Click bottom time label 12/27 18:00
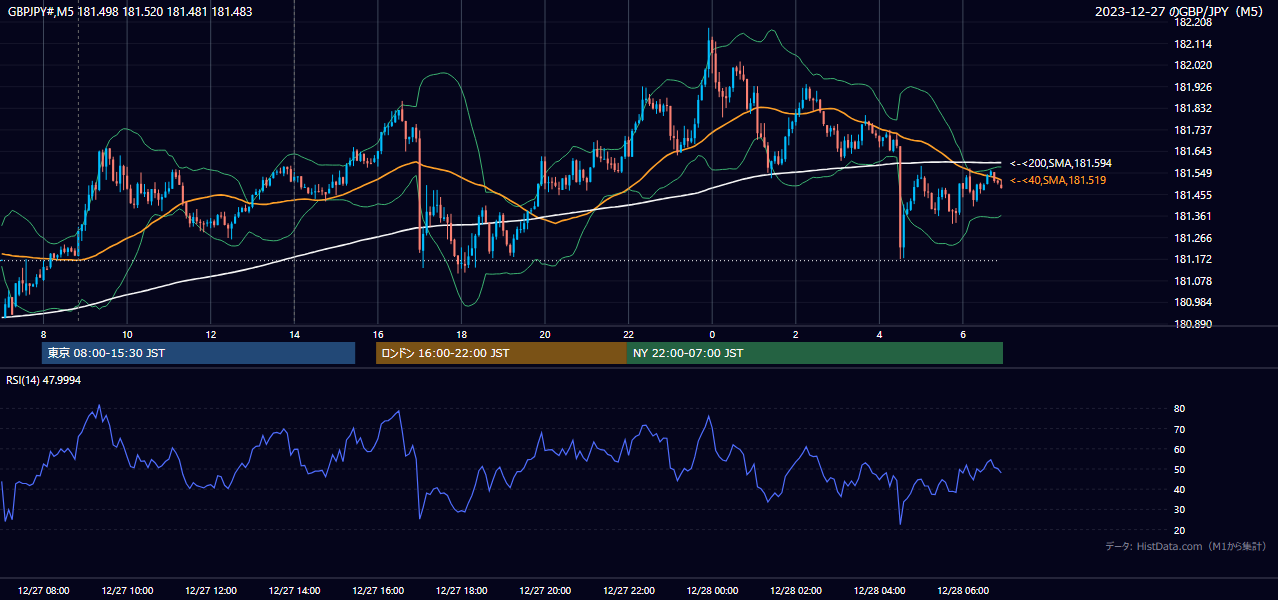Image resolution: width=1278 pixels, height=600 pixels. [x=461, y=590]
